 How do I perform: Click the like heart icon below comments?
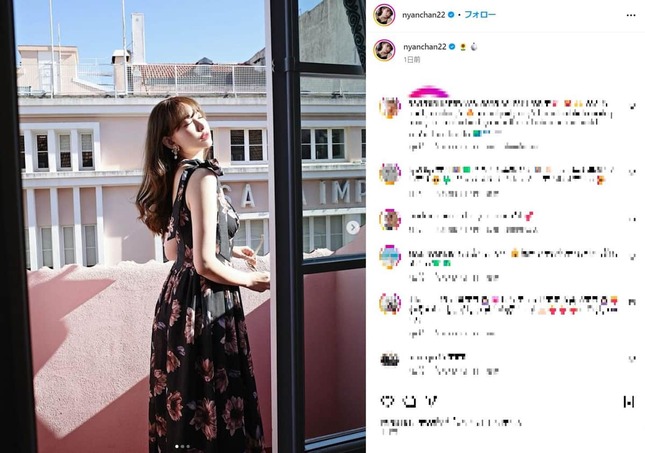click(387, 401)
